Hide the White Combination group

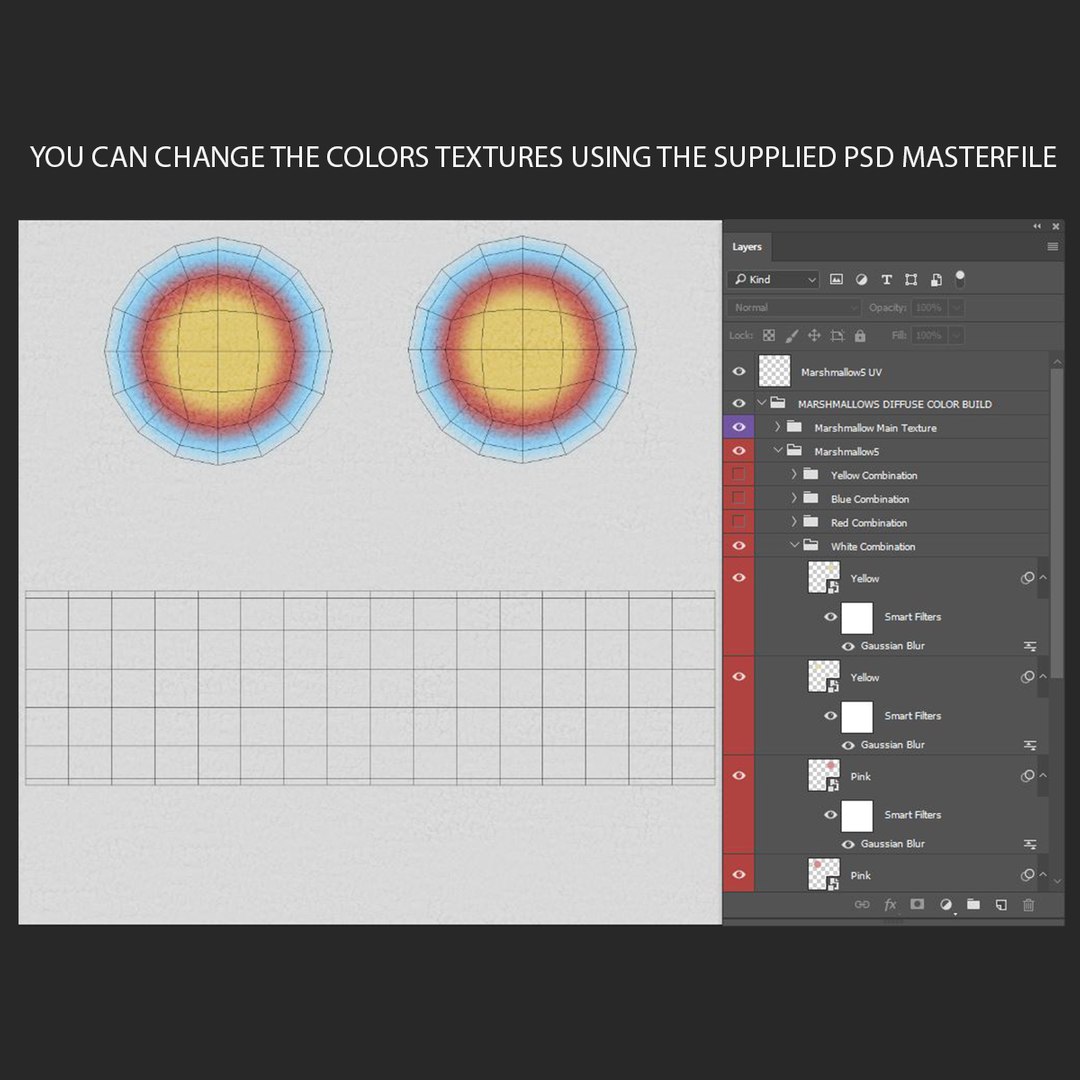(x=739, y=546)
